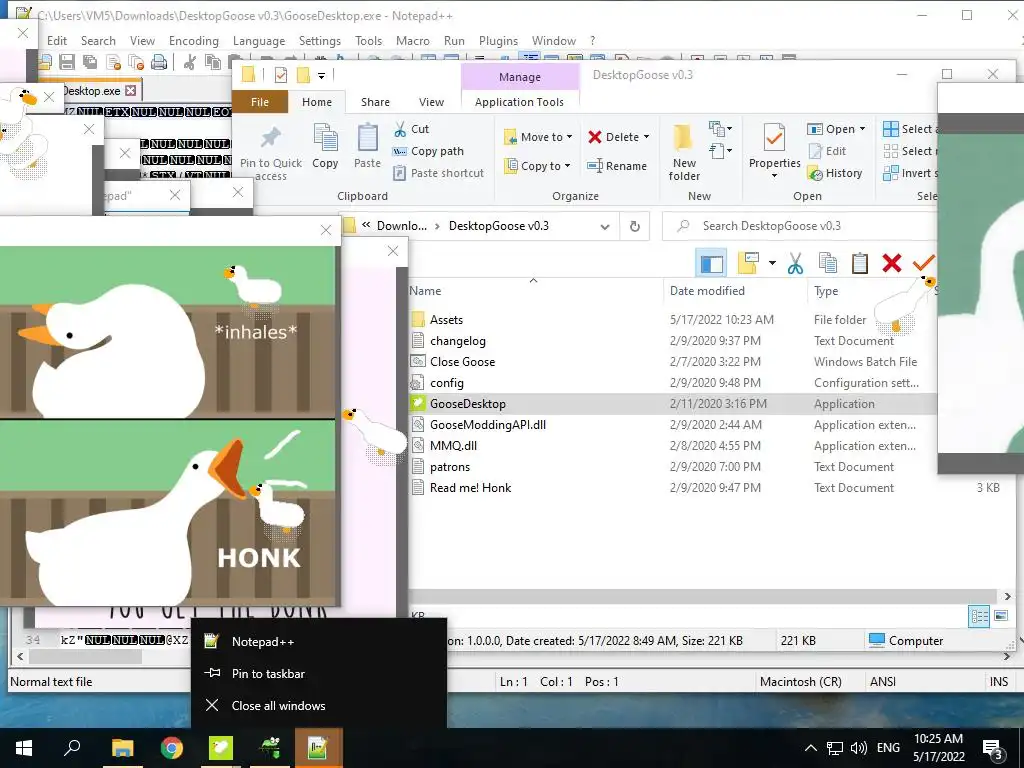Click File Explorer icon on taskbar
1024x768 pixels.
click(122, 748)
